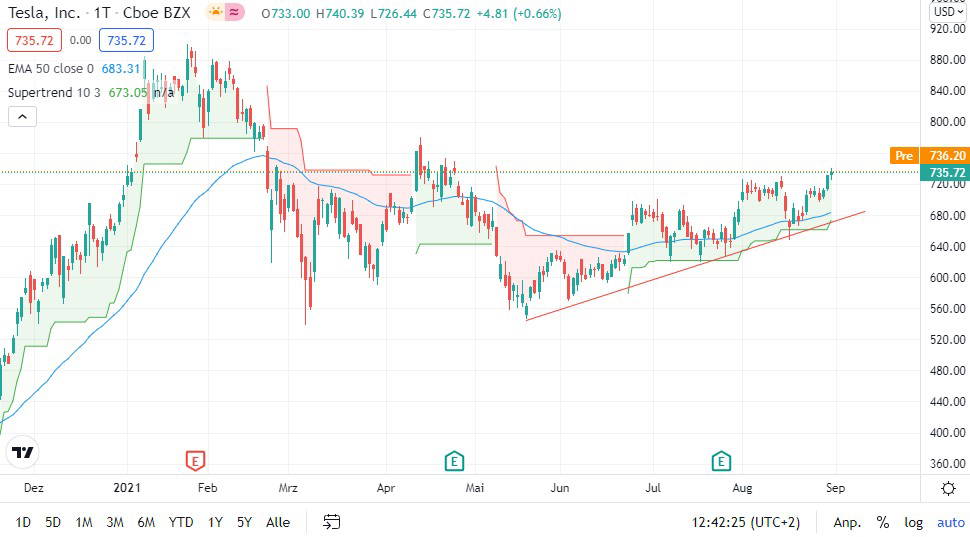Image resolution: width=970 pixels, height=537 pixels.
Task: Select the 1D time range
Action: pyautogui.click(x=23, y=522)
